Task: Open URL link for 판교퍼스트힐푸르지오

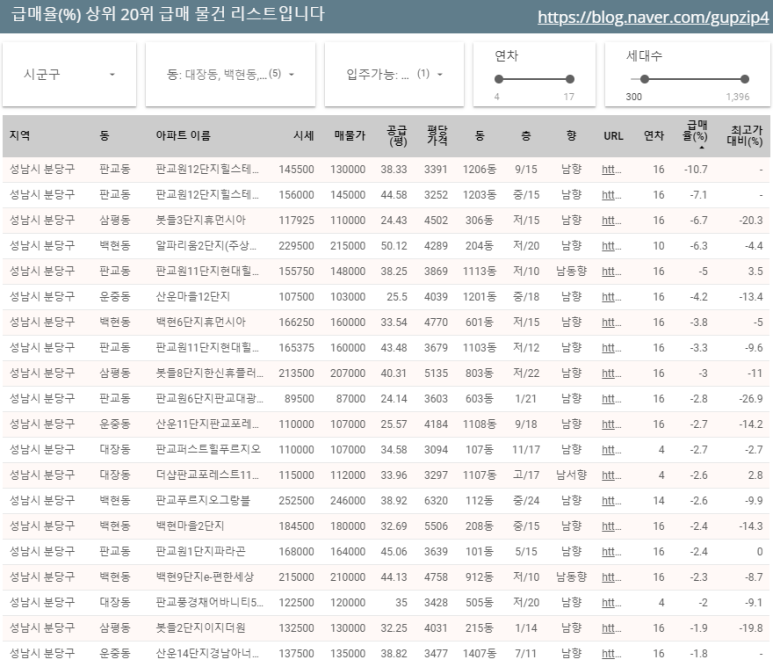Action: [x=611, y=450]
